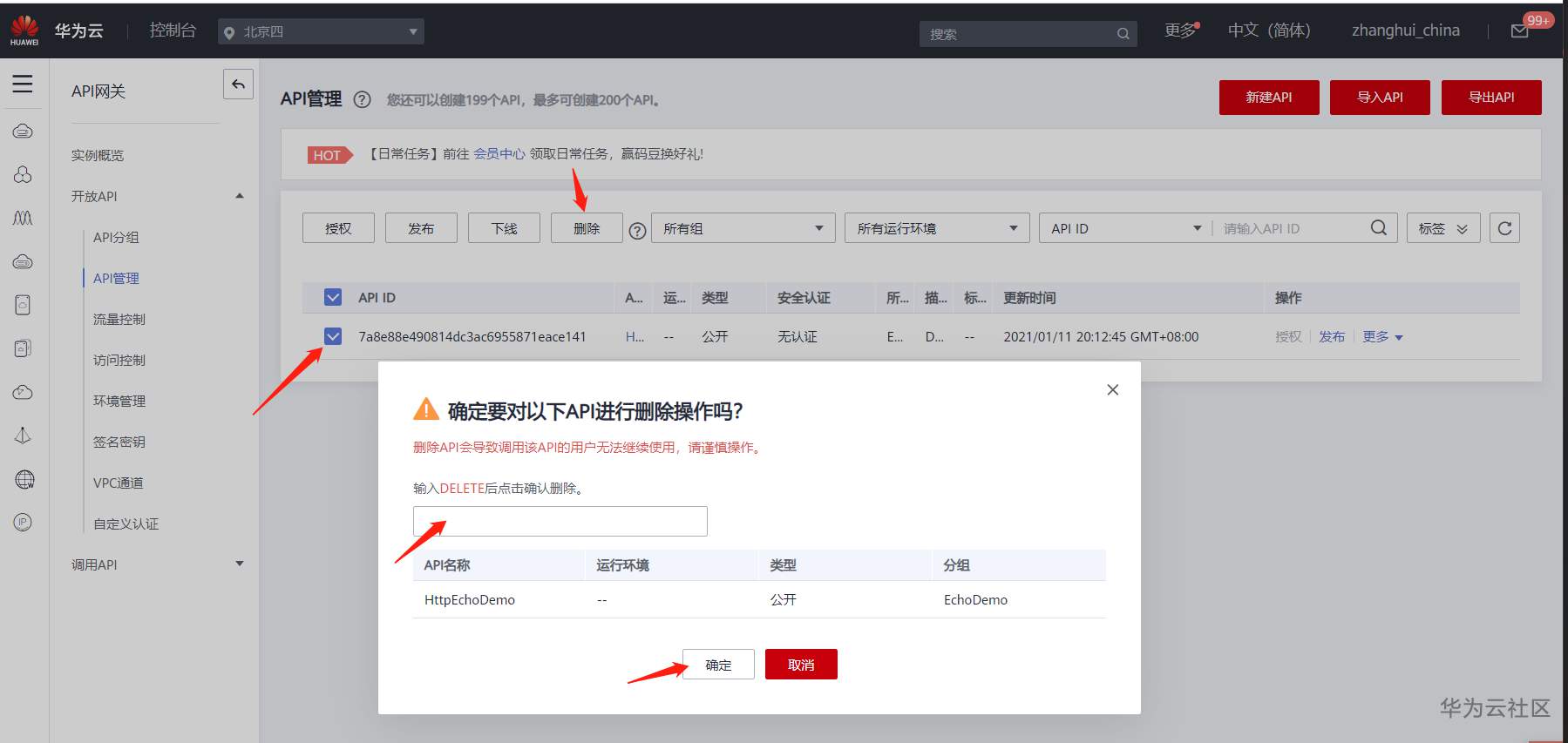Click the 导入API button
This screenshot has height=743, width=1568.
coord(1380,98)
